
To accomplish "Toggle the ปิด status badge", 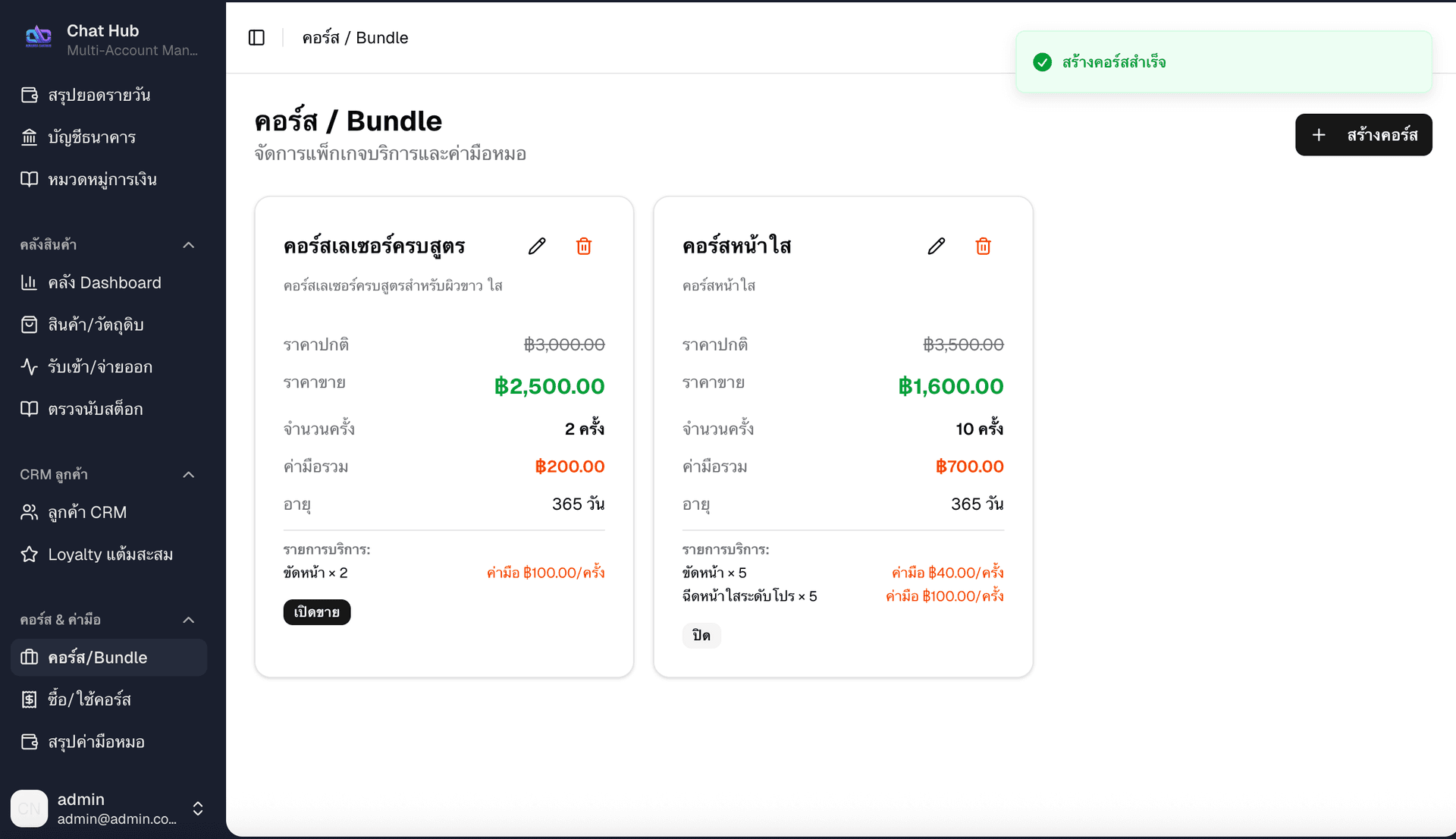I will [x=701, y=636].
